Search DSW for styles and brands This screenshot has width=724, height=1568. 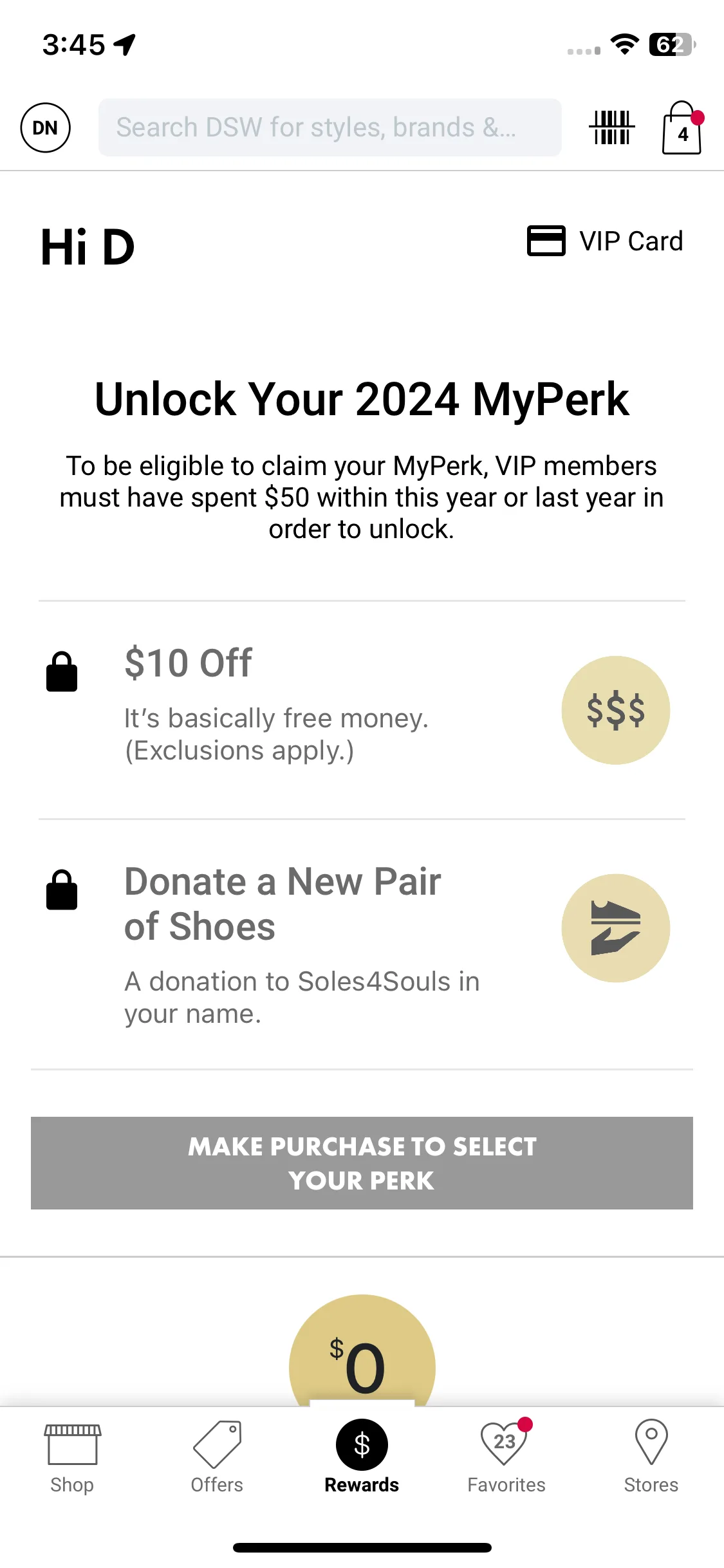[x=330, y=127]
